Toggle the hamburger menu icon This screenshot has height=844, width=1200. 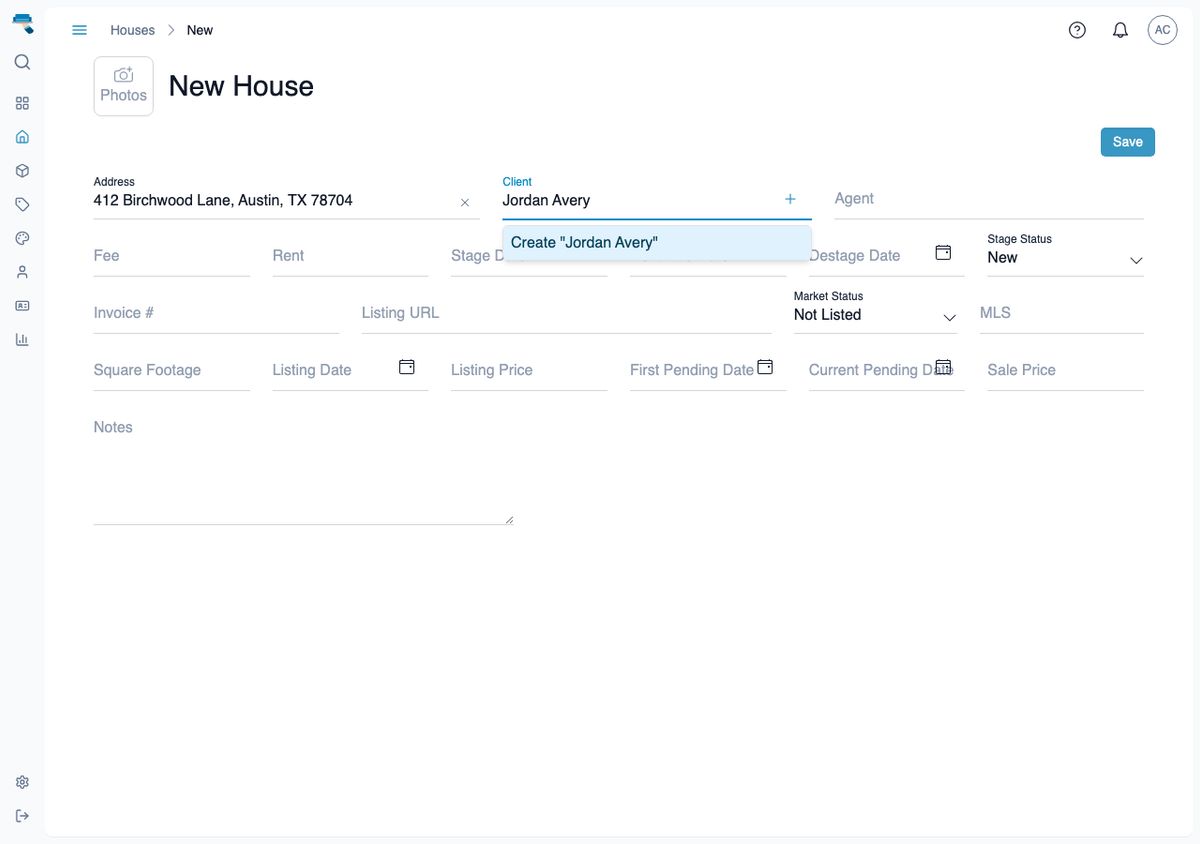pos(80,30)
